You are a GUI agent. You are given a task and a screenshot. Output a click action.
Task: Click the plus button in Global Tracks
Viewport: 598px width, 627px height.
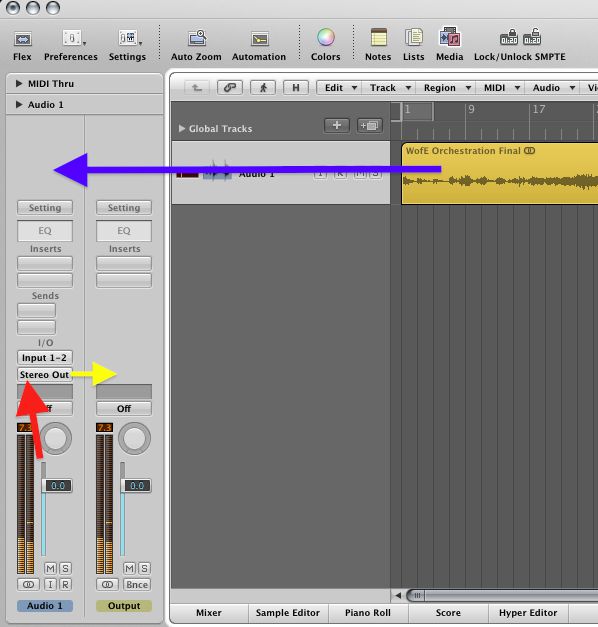(x=337, y=126)
